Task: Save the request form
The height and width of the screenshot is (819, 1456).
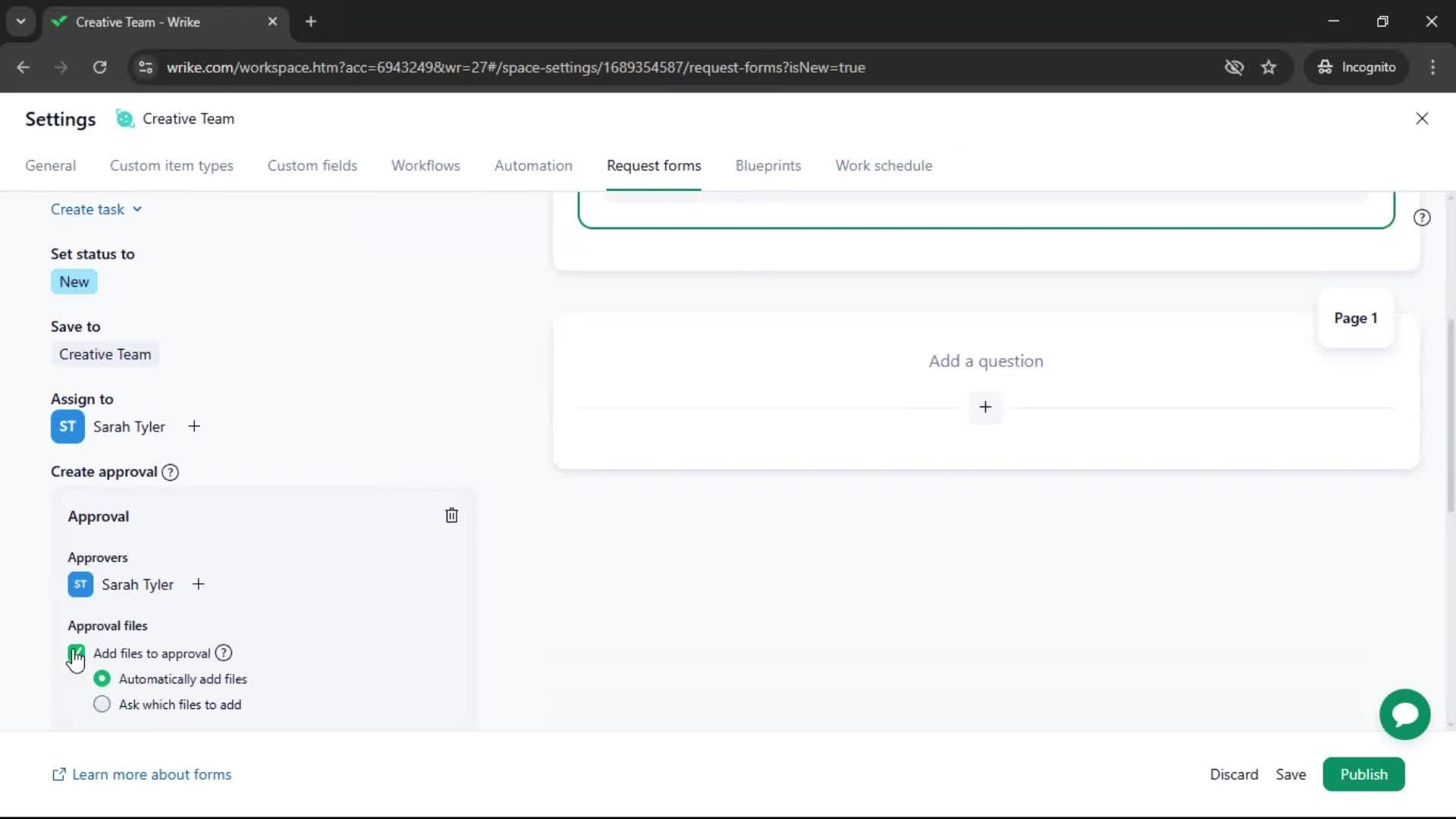Action: (x=1291, y=774)
